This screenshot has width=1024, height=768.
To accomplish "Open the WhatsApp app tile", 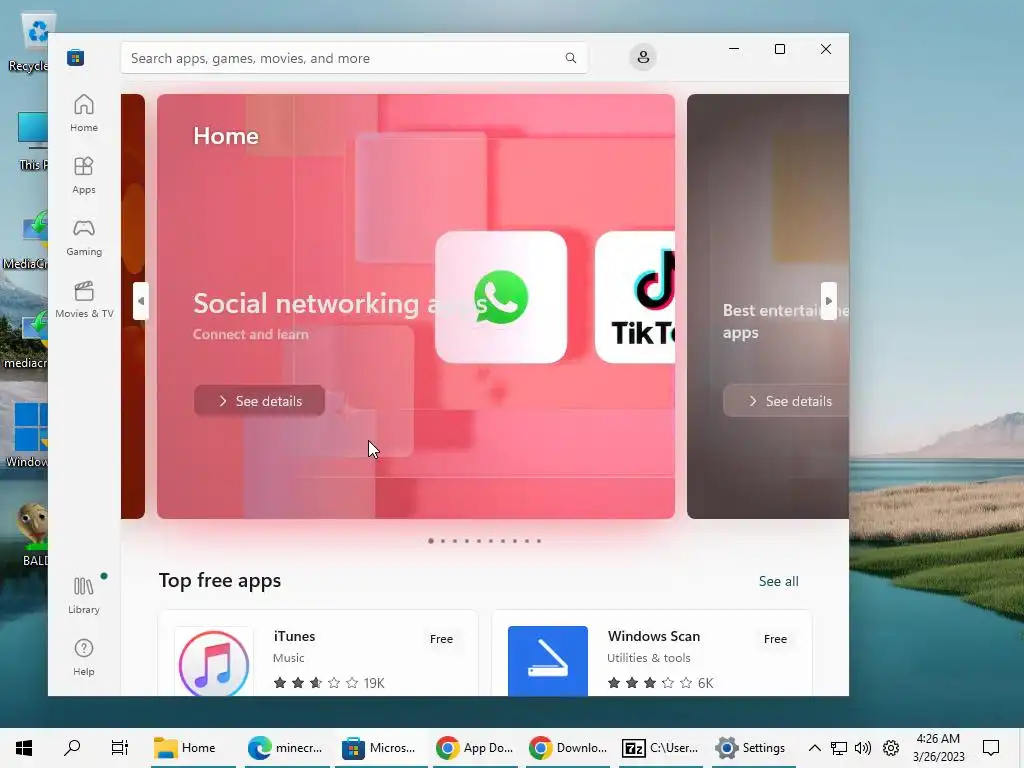I will coord(501,297).
